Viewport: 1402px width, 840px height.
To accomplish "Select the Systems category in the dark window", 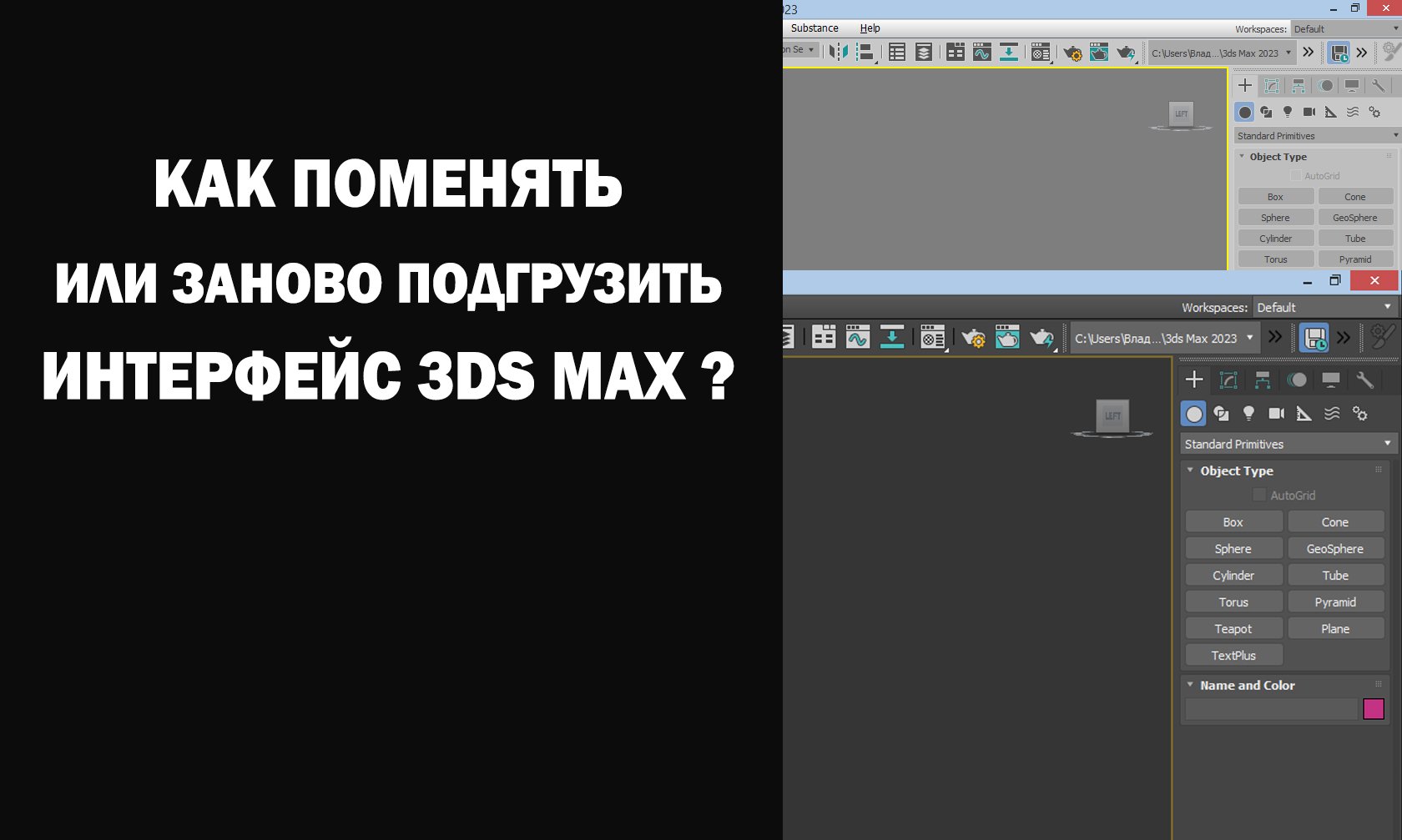I will [1360, 413].
